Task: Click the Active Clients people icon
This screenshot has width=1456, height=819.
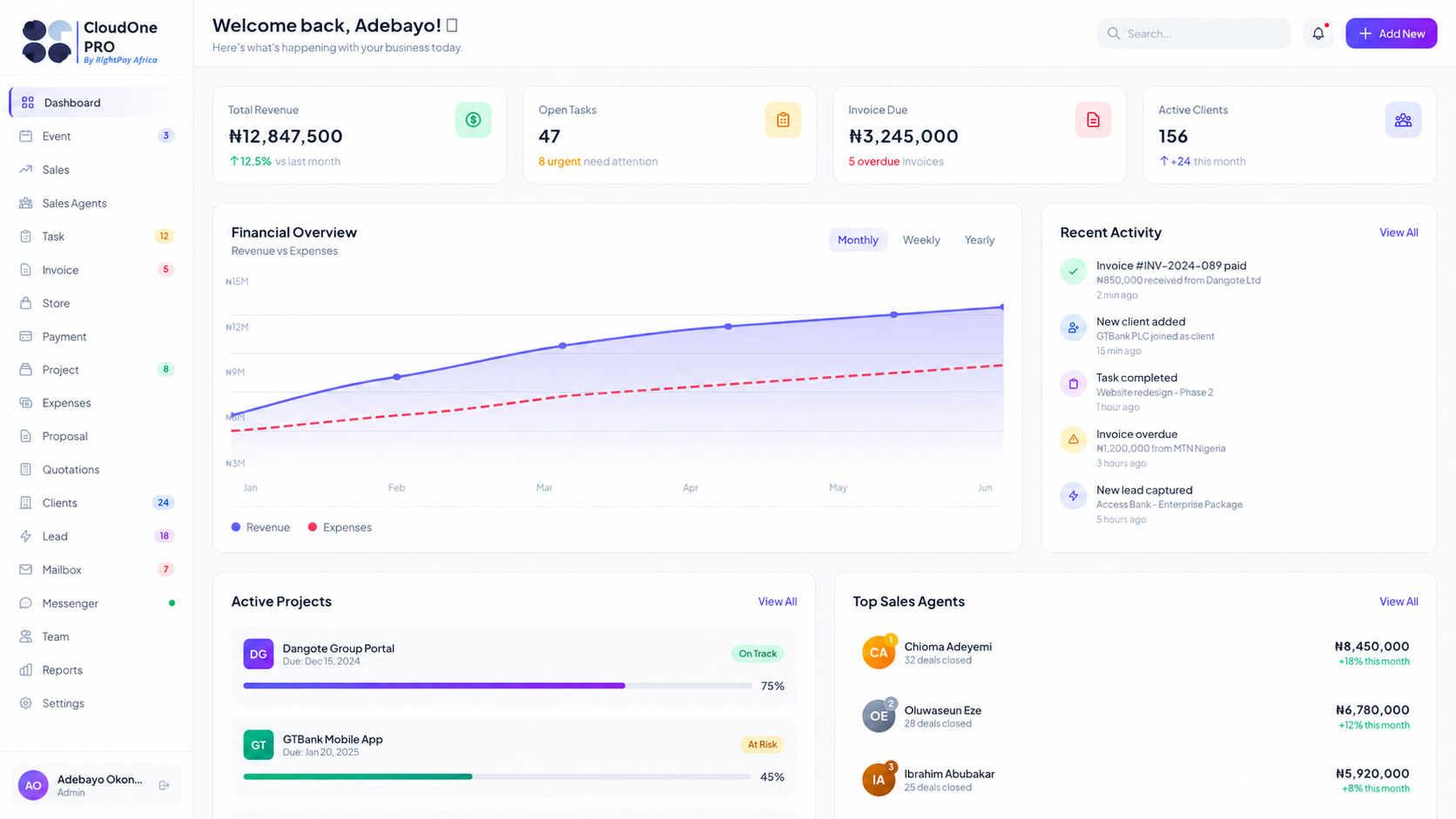Action: pos(1403,120)
